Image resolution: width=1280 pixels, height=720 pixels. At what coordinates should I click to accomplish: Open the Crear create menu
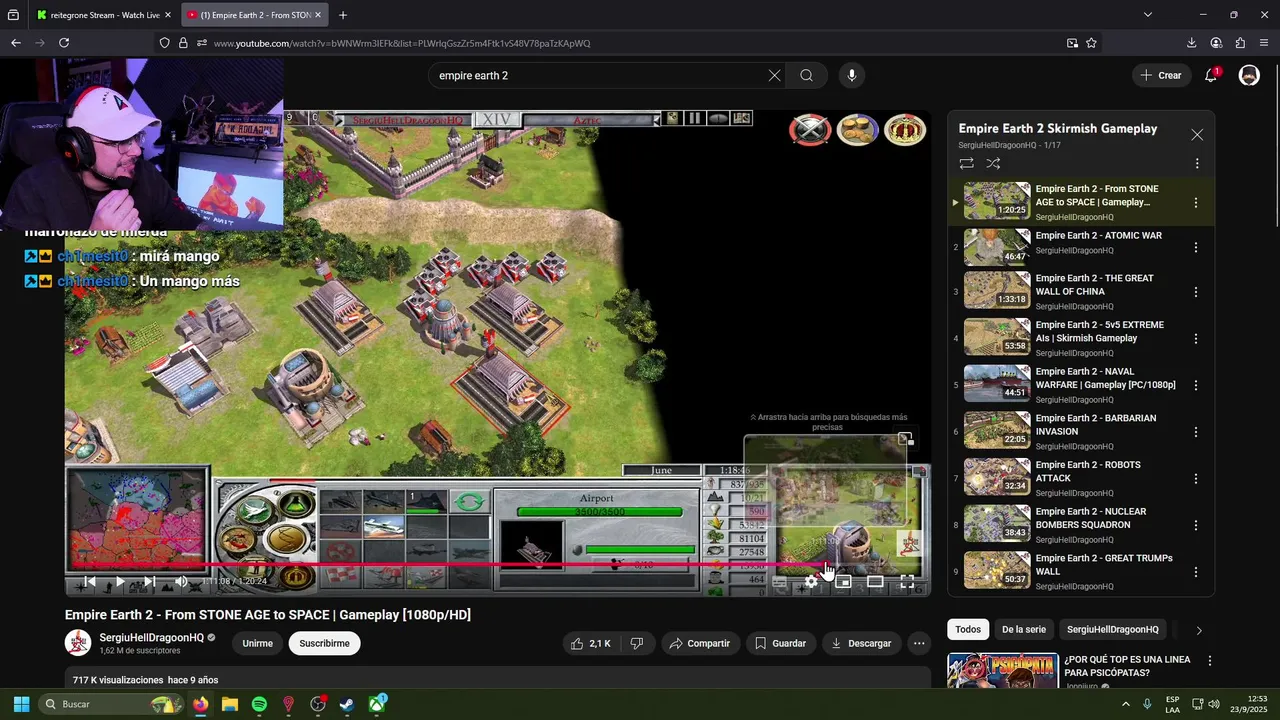1162,75
